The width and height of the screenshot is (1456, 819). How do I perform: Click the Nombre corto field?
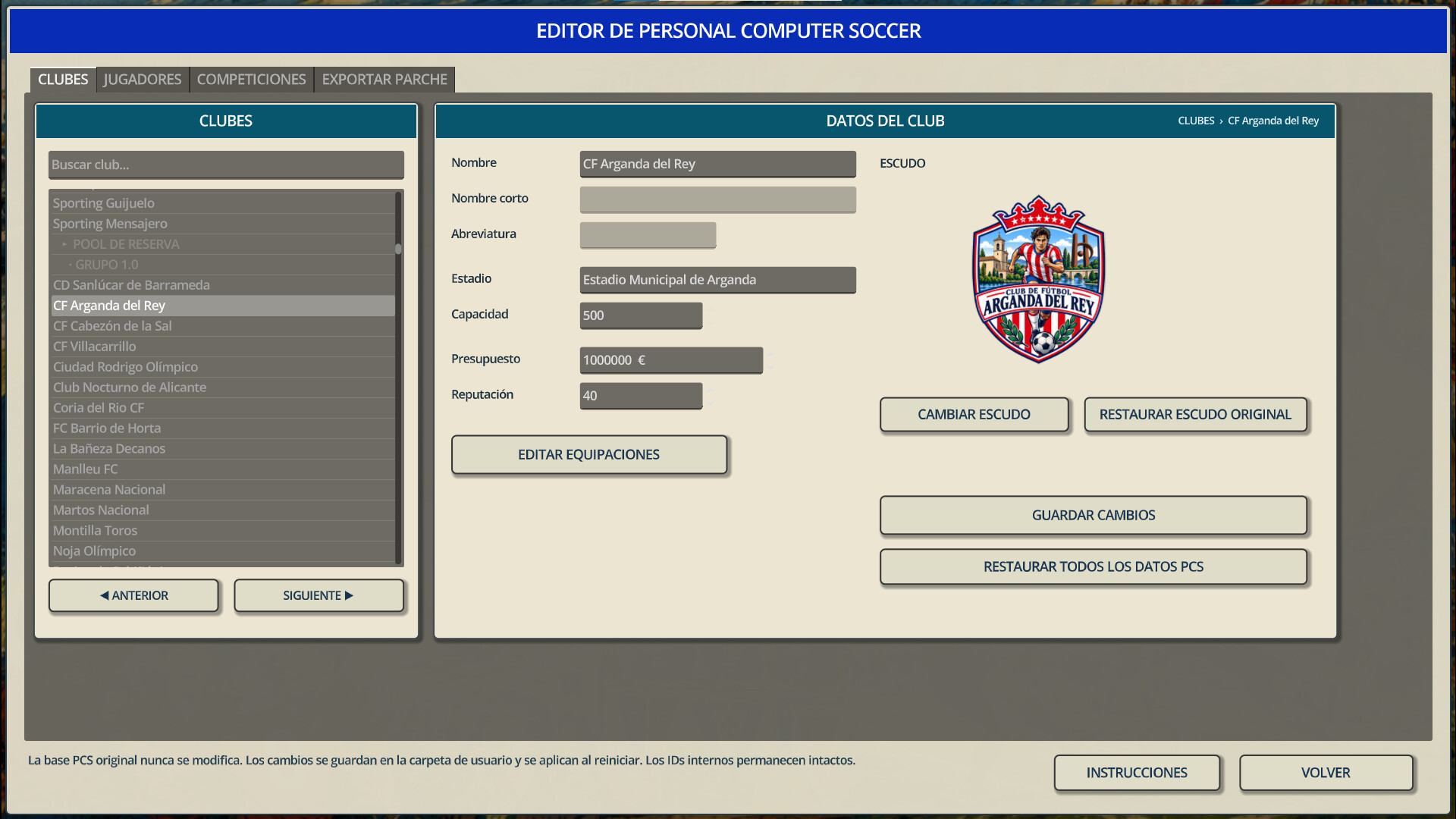coord(717,199)
